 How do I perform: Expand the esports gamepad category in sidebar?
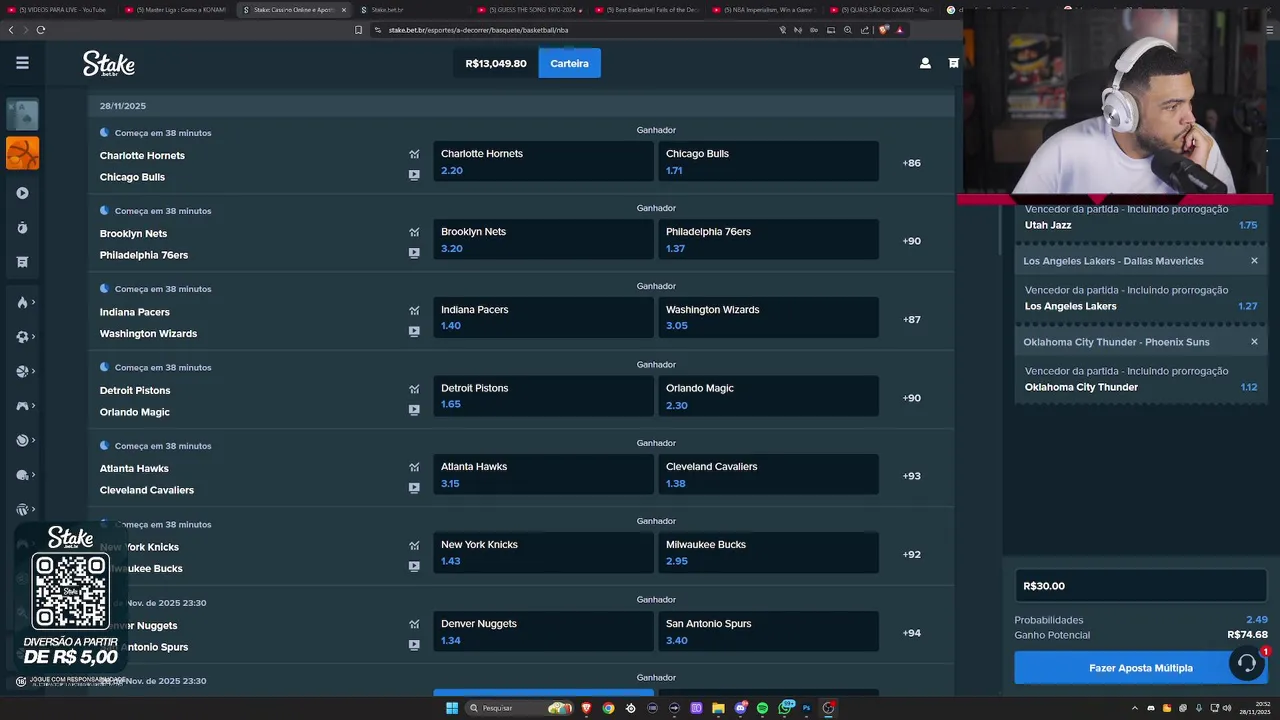[x=26, y=406]
